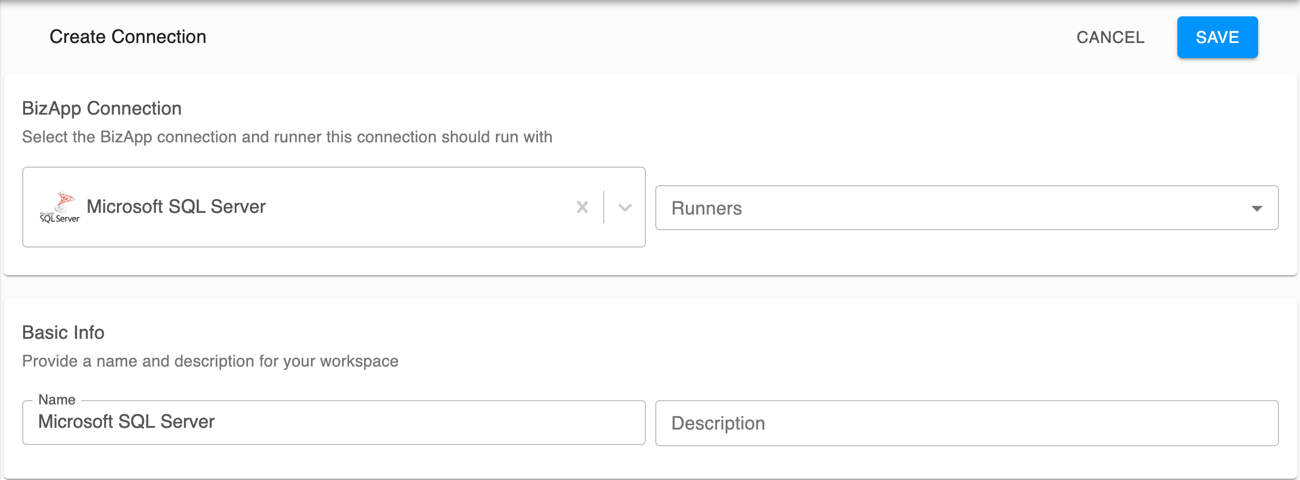Click the Create Connection page title
Screen dimensions: 1300x480
click(x=128, y=37)
